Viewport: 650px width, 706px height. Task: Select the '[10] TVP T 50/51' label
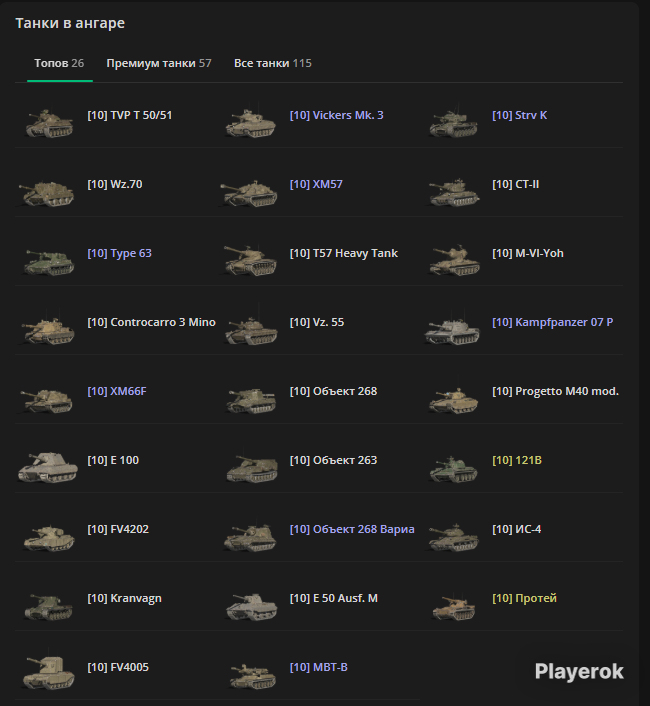(130, 115)
